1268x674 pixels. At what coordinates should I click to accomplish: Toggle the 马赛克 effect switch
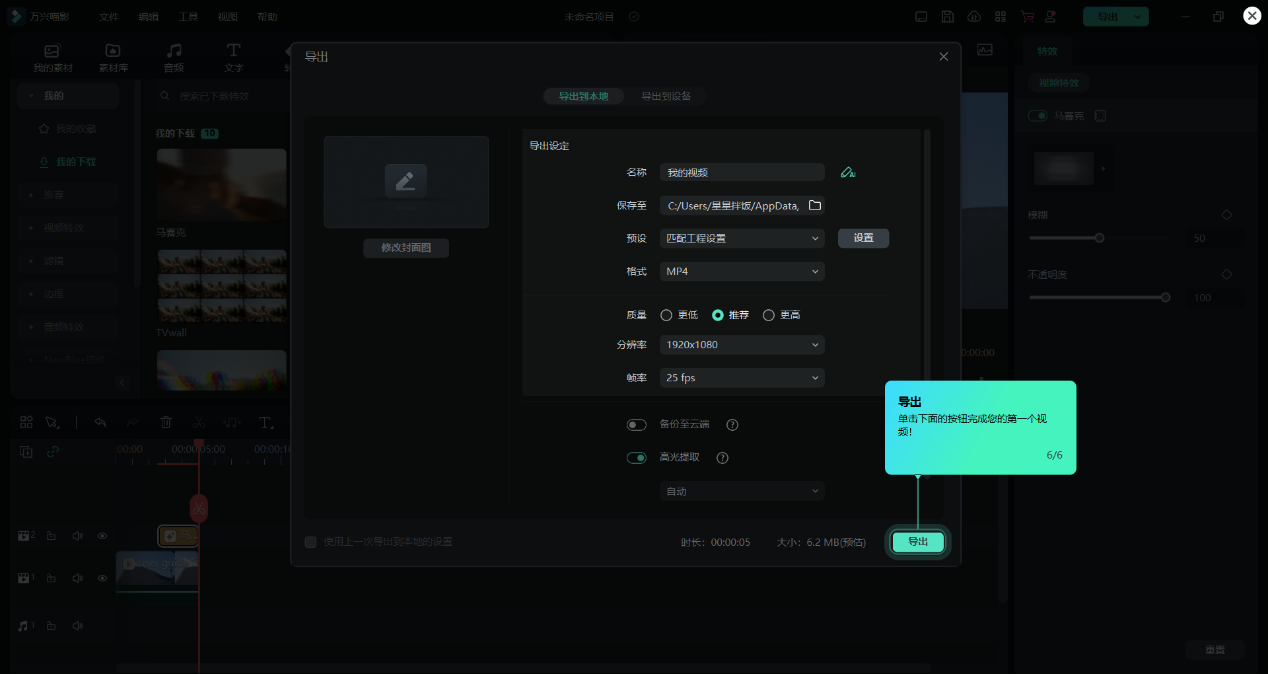(1038, 116)
